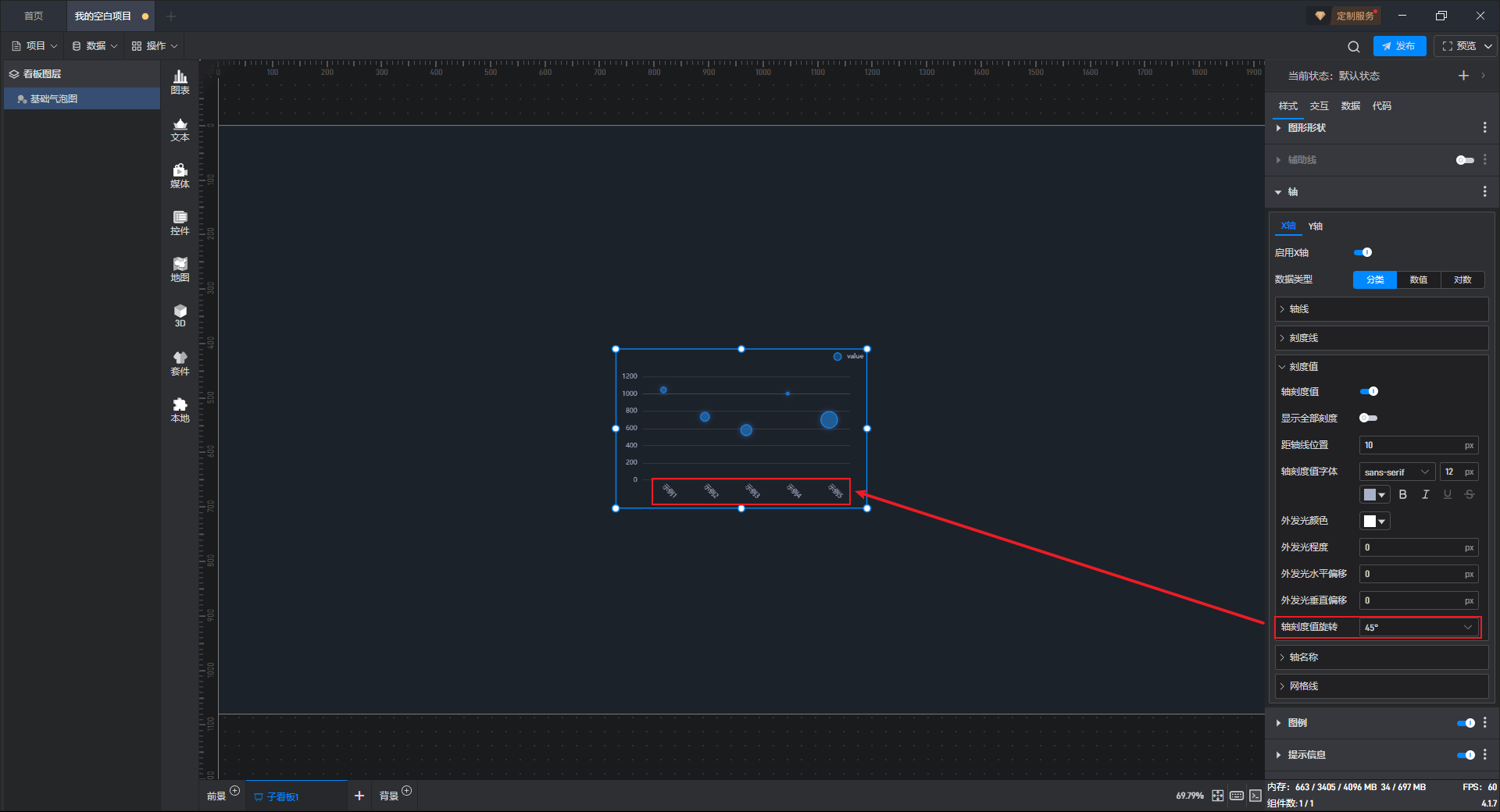Open the 项目 menu
Screen dimensions: 1500x812
pos(35,46)
